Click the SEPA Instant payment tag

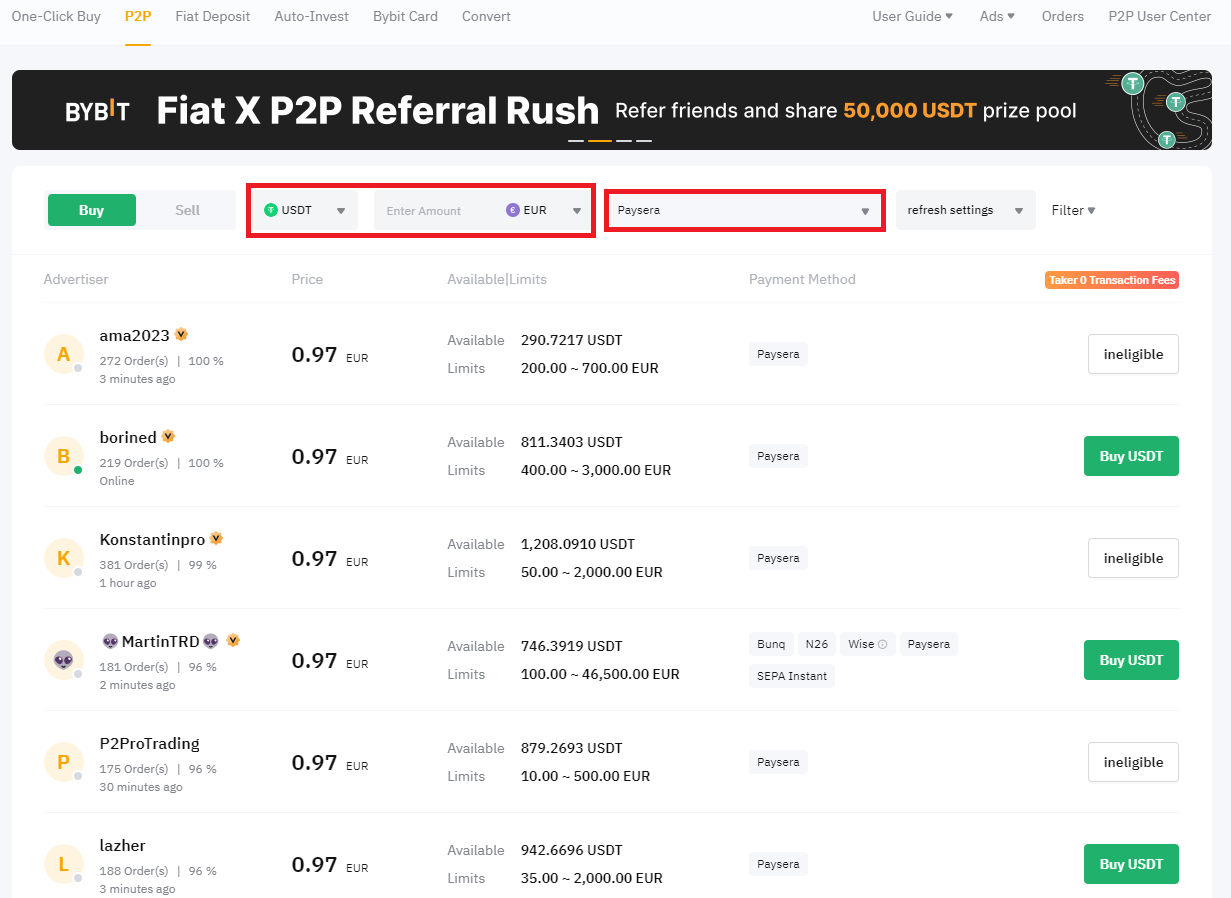coord(792,676)
